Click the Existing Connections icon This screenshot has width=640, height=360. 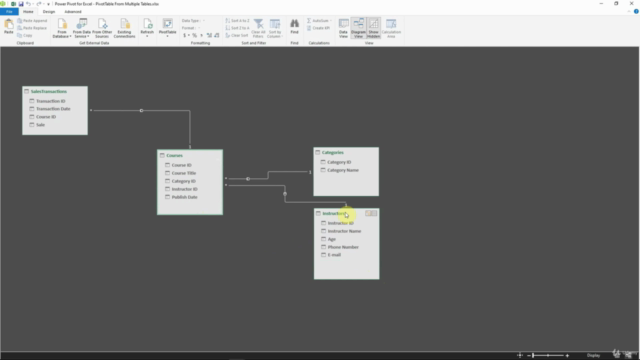(124, 28)
